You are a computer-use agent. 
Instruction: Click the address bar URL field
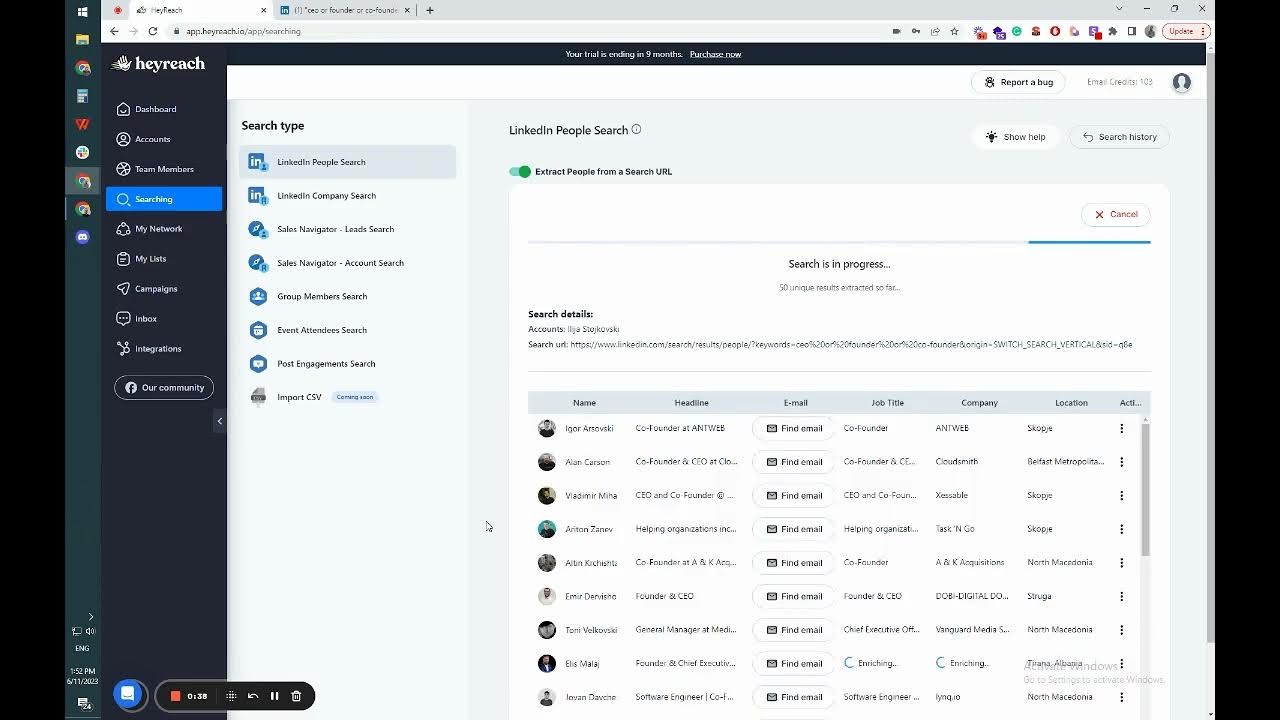click(530, 31)
